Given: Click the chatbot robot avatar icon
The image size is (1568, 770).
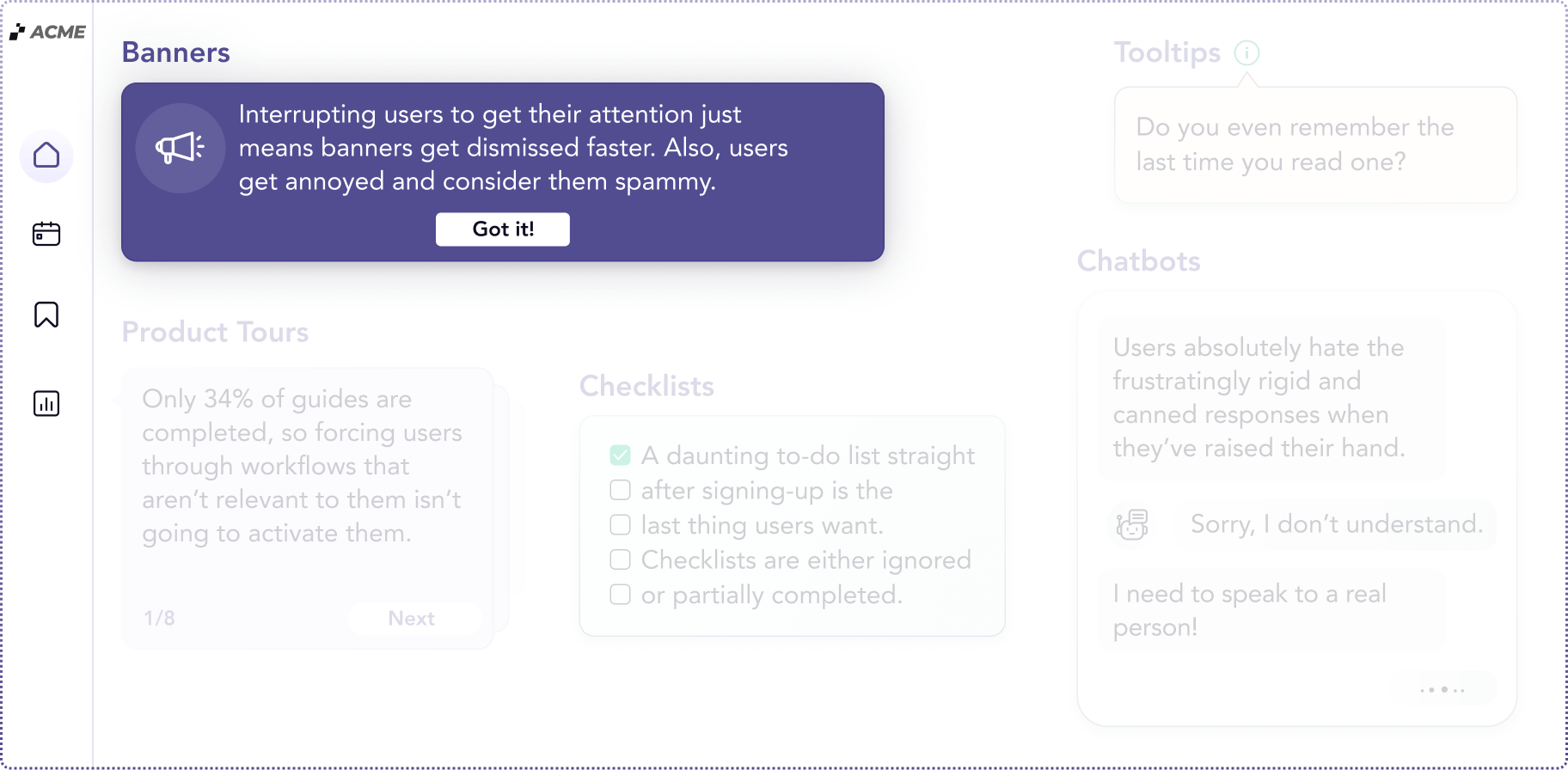Looking at the screenshot, I should 1132,523.
